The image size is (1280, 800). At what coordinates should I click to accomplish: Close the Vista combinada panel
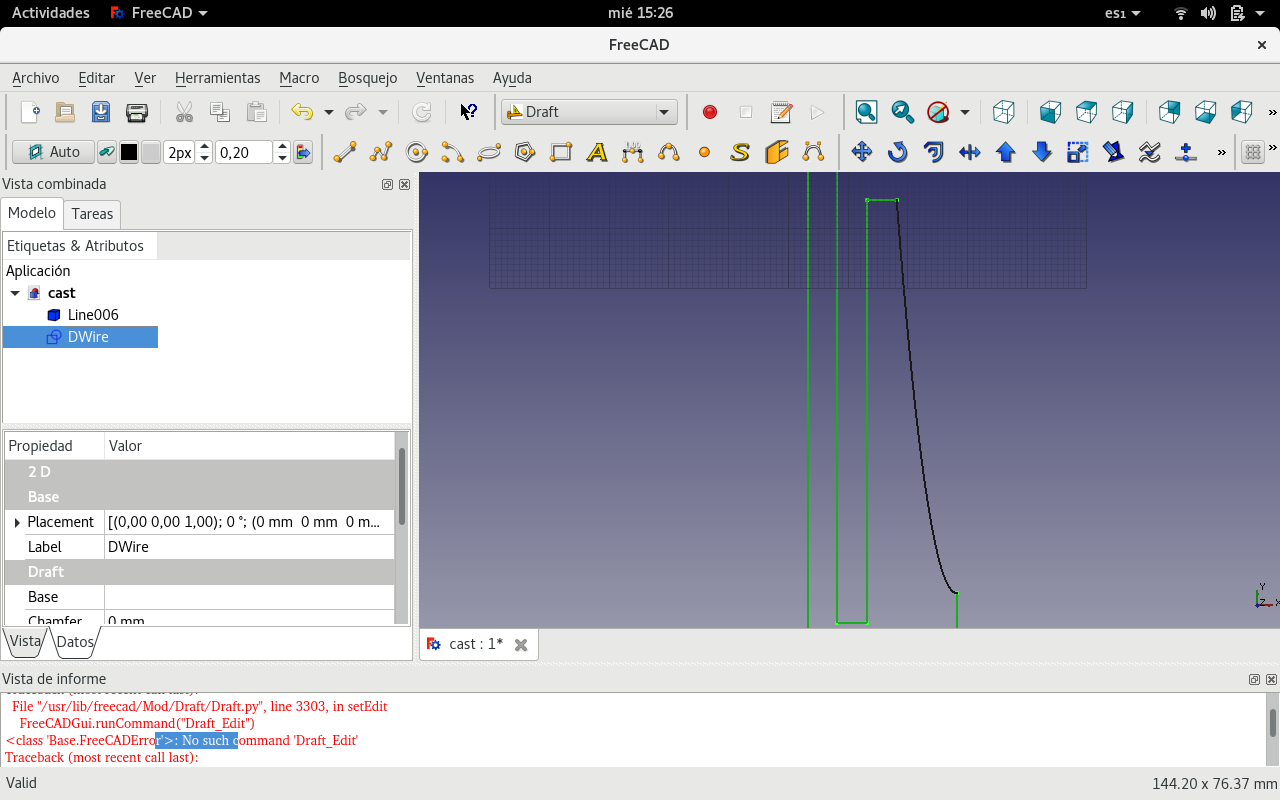click(404, 184)
